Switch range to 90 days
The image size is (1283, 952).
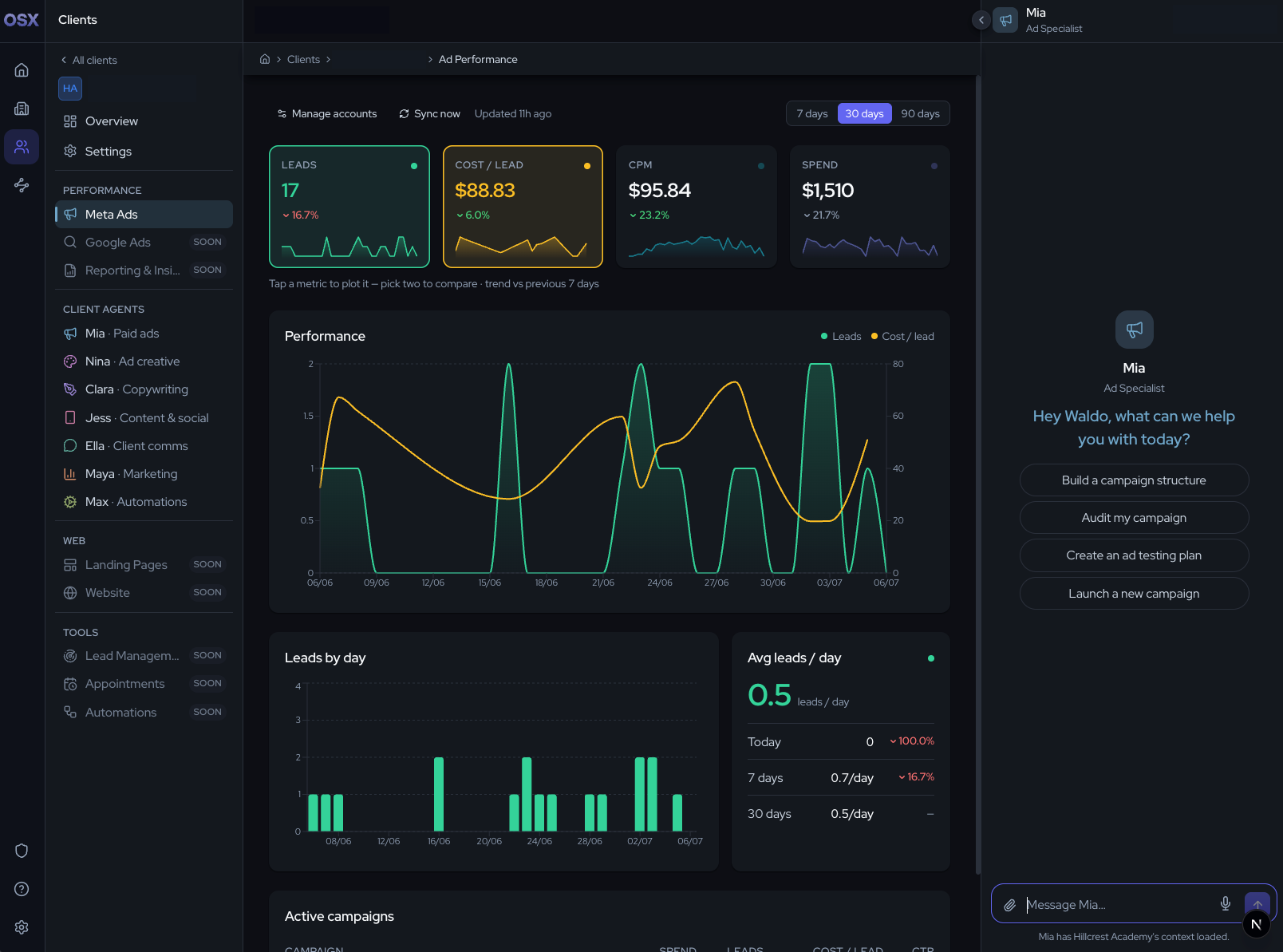920,114
